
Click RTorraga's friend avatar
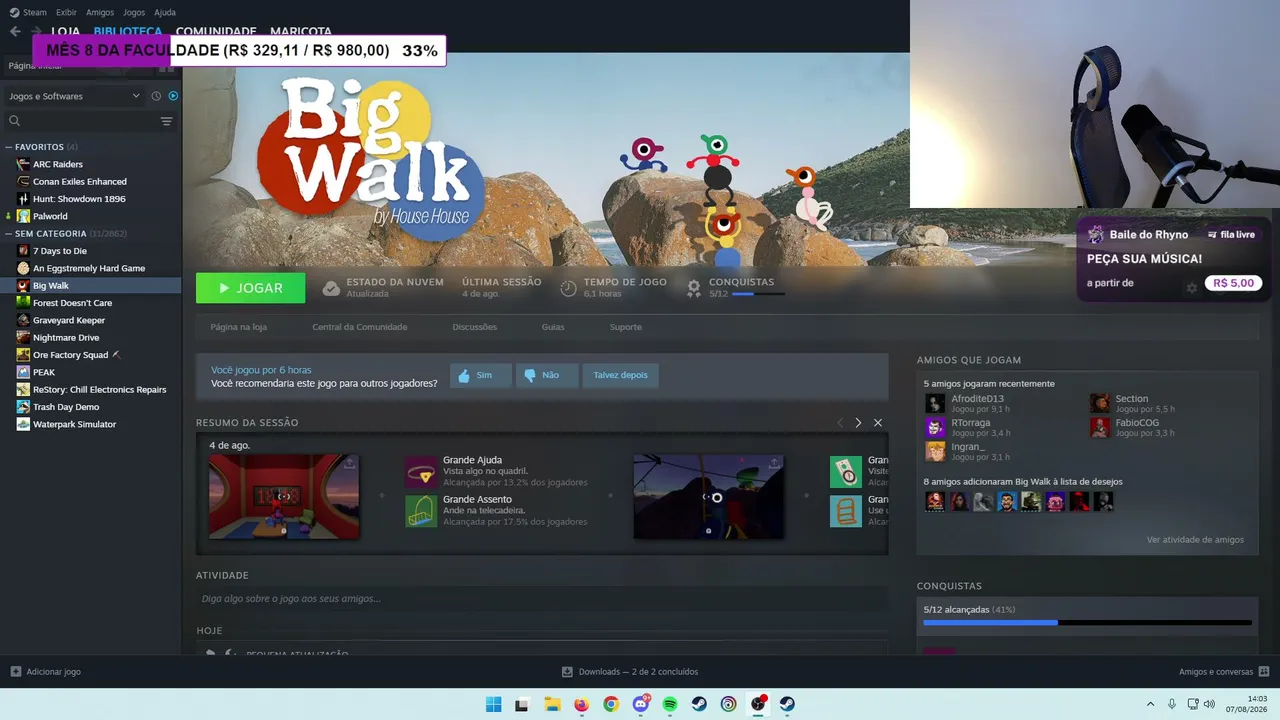935,427
